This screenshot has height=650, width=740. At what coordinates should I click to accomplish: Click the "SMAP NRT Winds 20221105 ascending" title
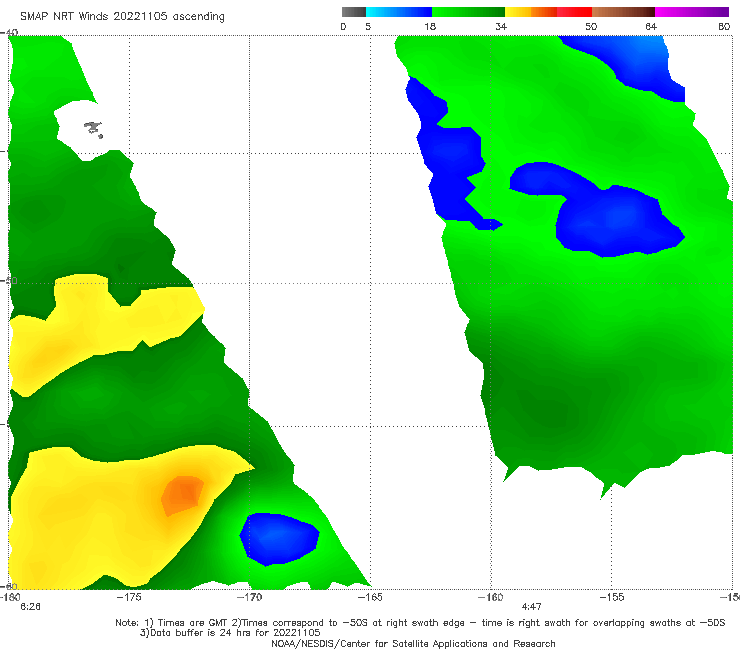pos(122,16)
